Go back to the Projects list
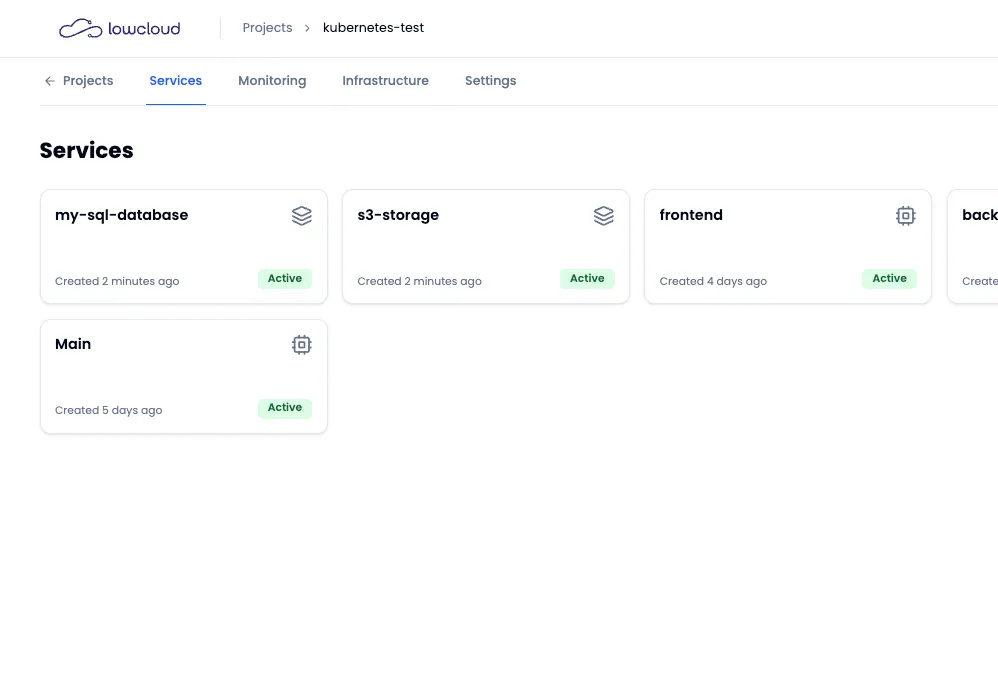Image resolution: width=998 pixels, height=681 pixels. tap(88, 80)
